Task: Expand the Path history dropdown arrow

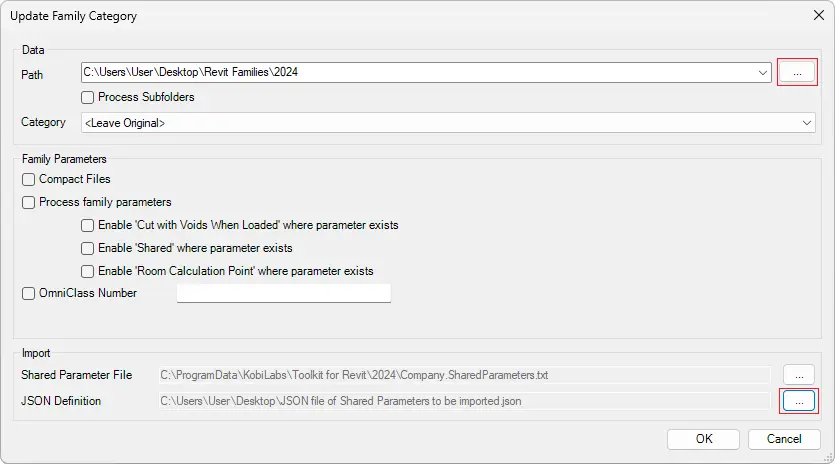Action: [x=763, y=72]
